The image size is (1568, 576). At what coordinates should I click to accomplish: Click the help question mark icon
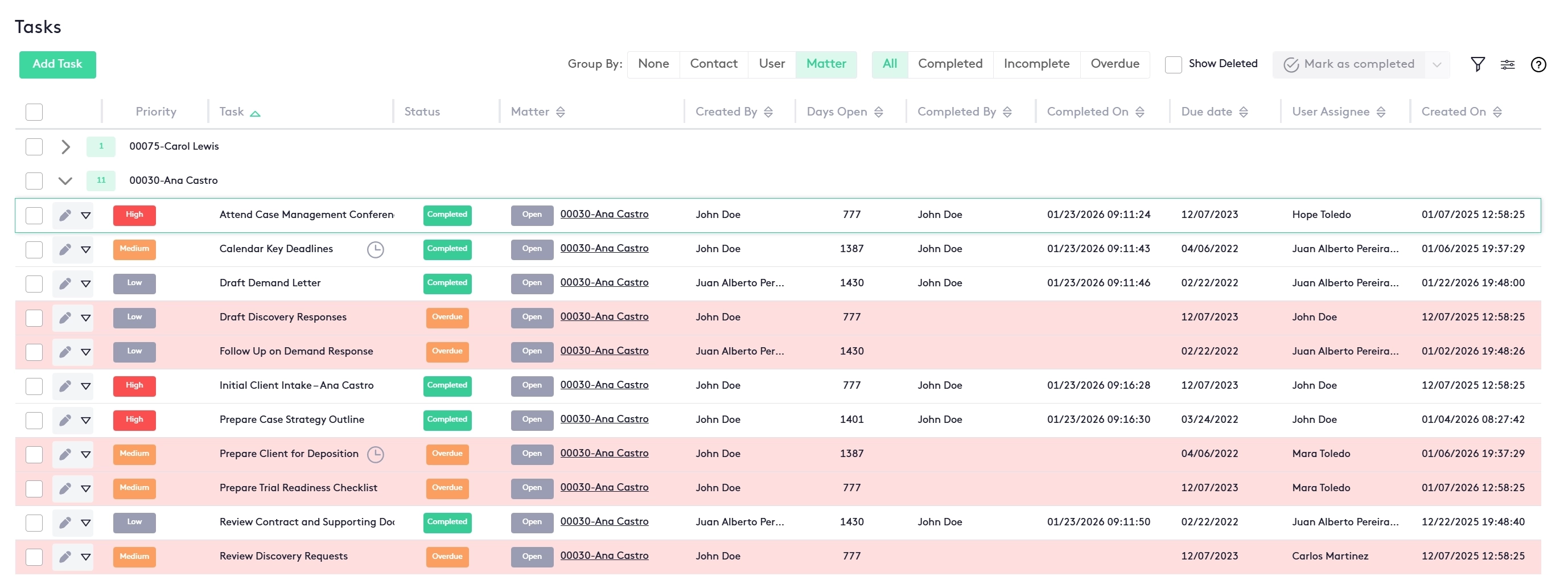pyautogui.click(x=1538, y=64)
